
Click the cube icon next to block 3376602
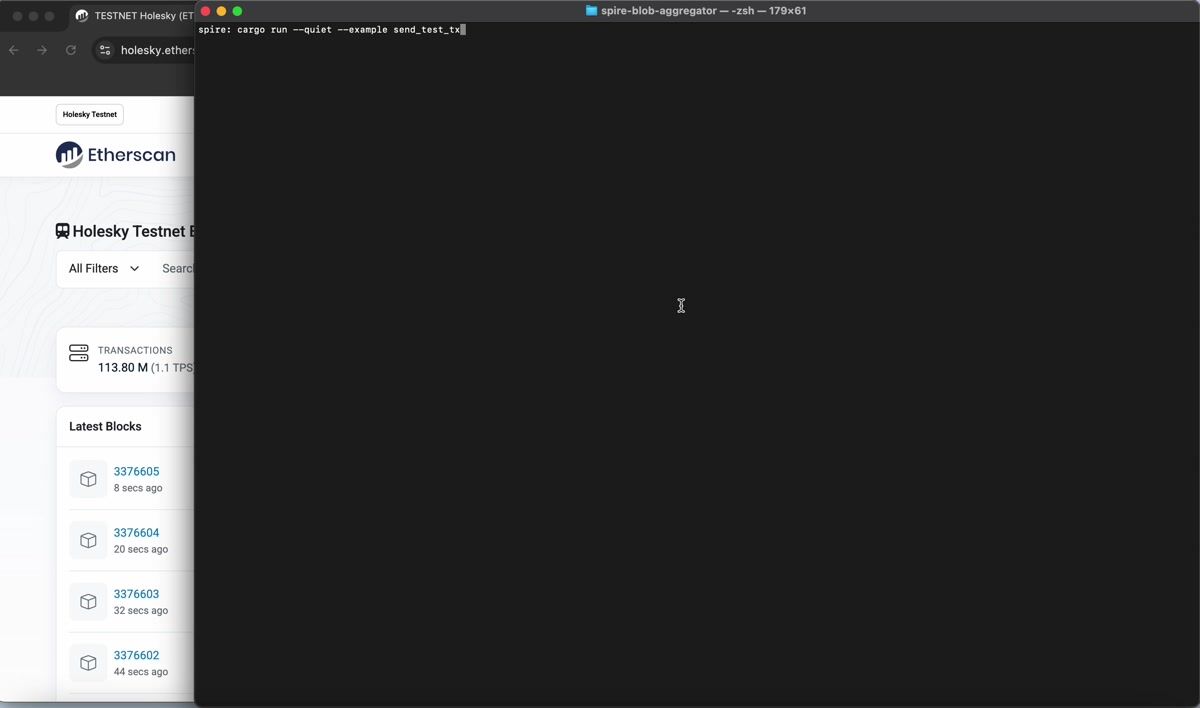88,662
